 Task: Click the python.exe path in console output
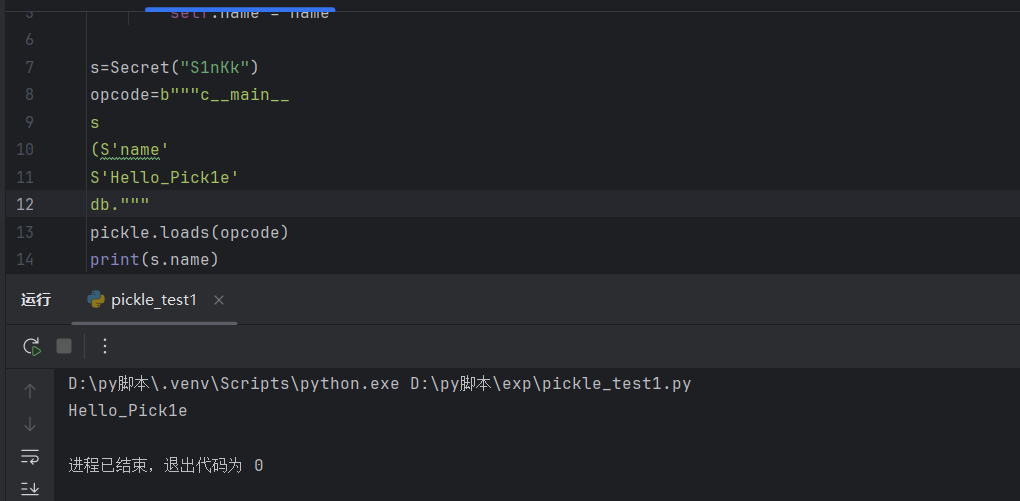pyautogui.click(x=234, y=384)
